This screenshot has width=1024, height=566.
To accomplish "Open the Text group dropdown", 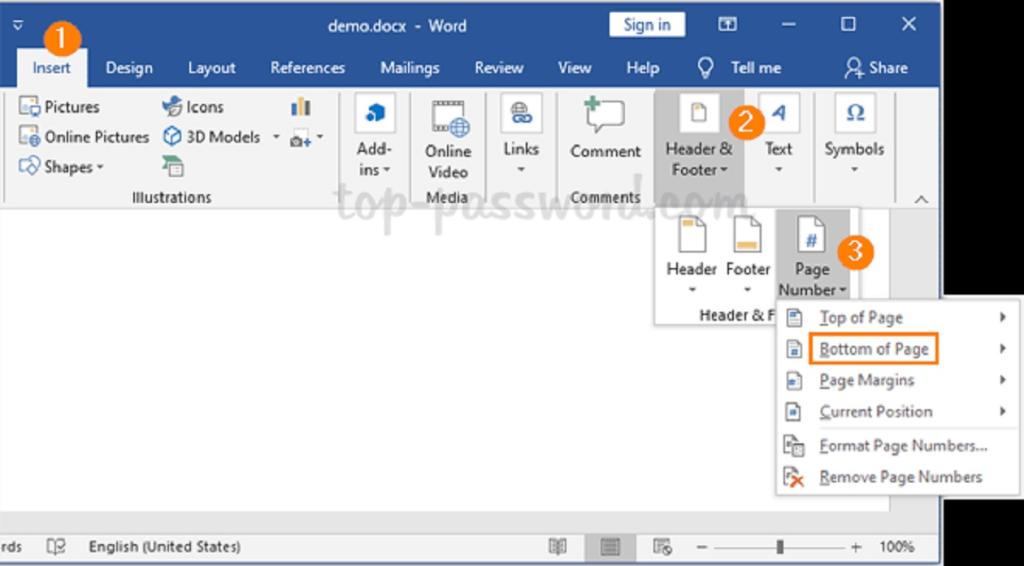I will [x=778, y=136].
